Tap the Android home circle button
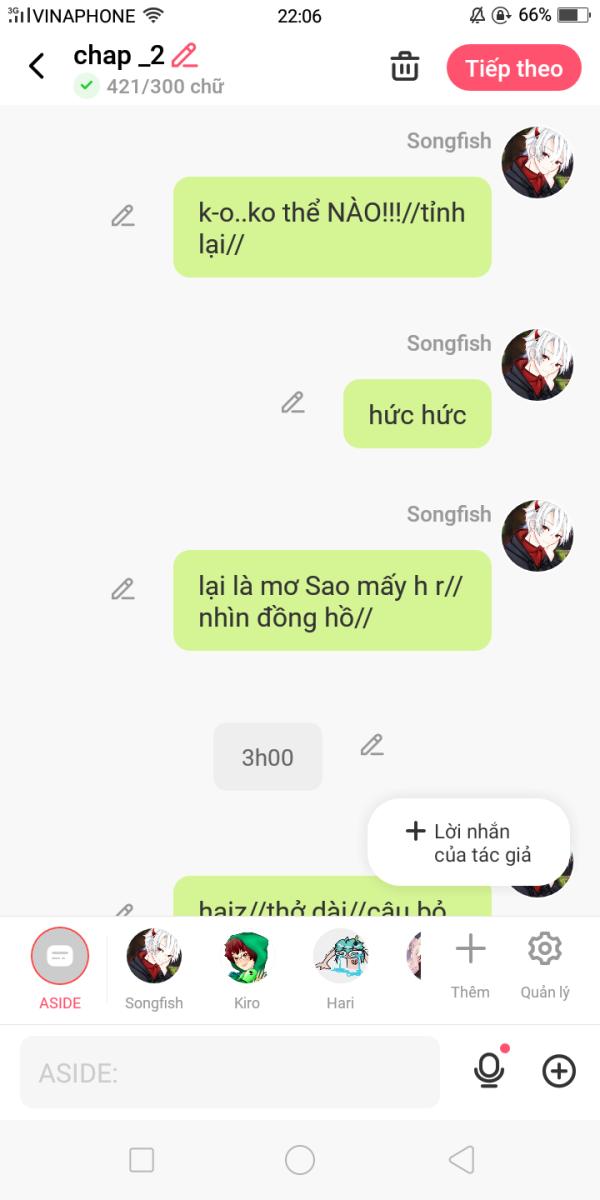Image resolution: width=600 pixels, height=1200 pixels. click(x=300, y=1160)
